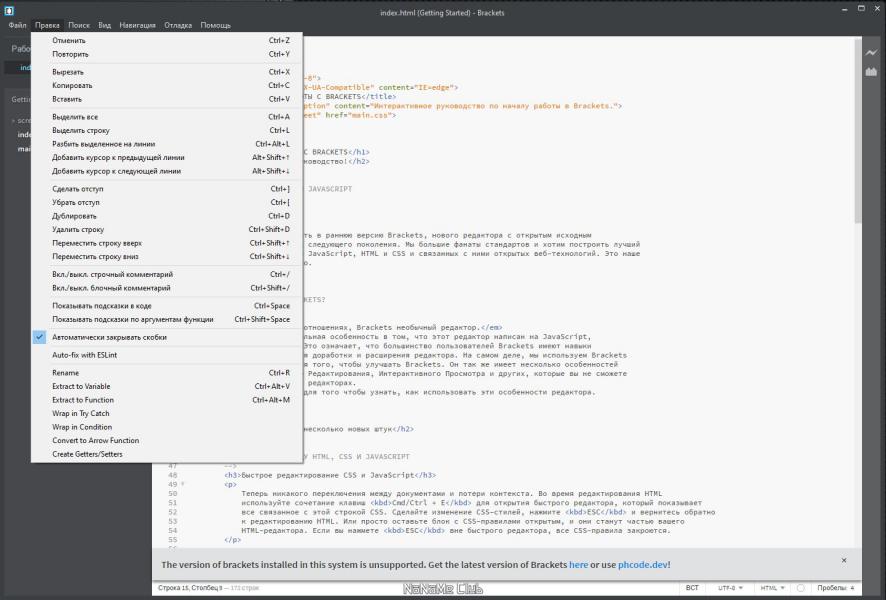Open the Отладка menu
This screenshot has height=600, width=886.
(x=178, y=25)
